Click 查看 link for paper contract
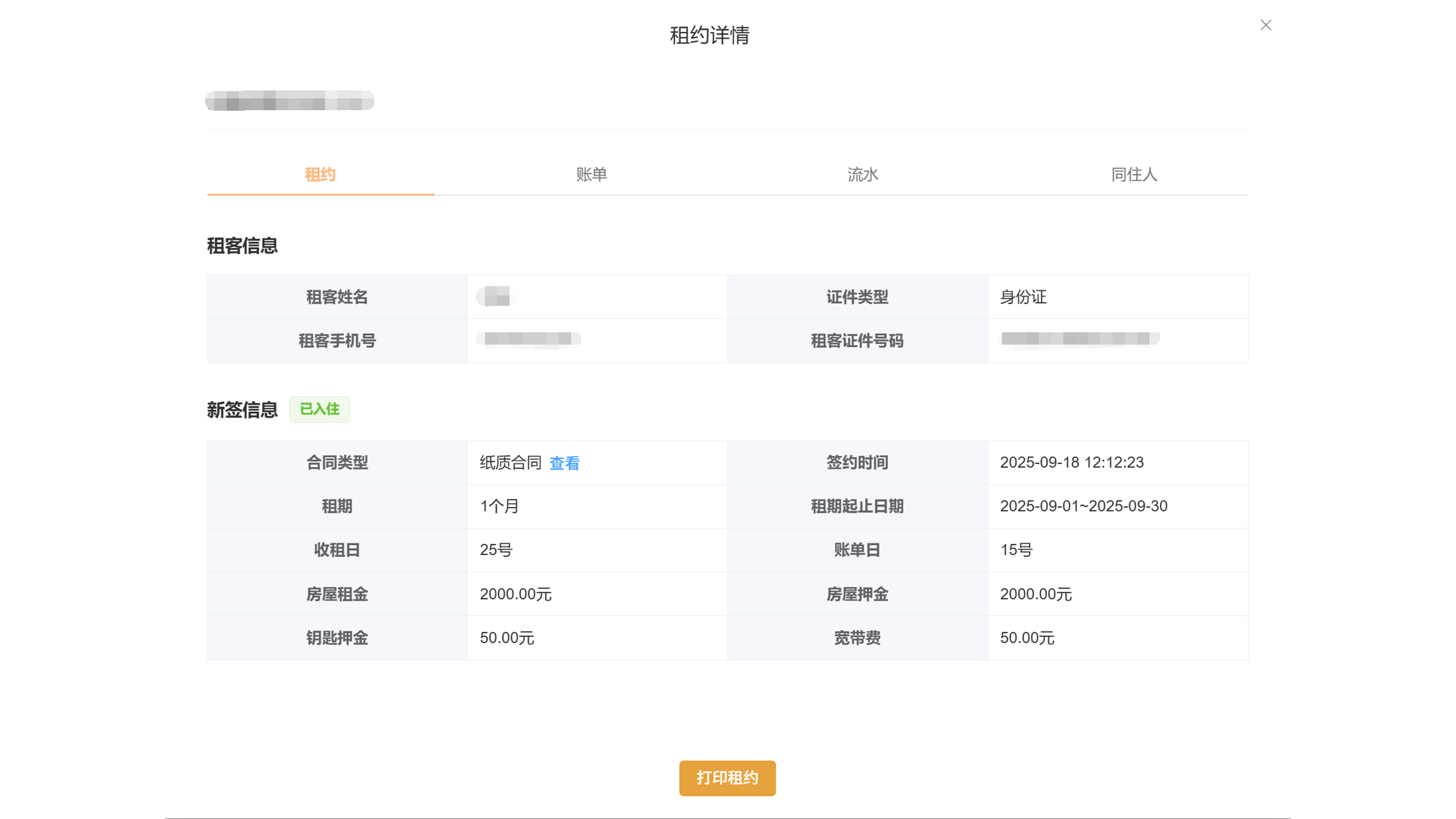The width and height of the screenshot is (1456, 819). pyautogui.click(x=564, y=463)
